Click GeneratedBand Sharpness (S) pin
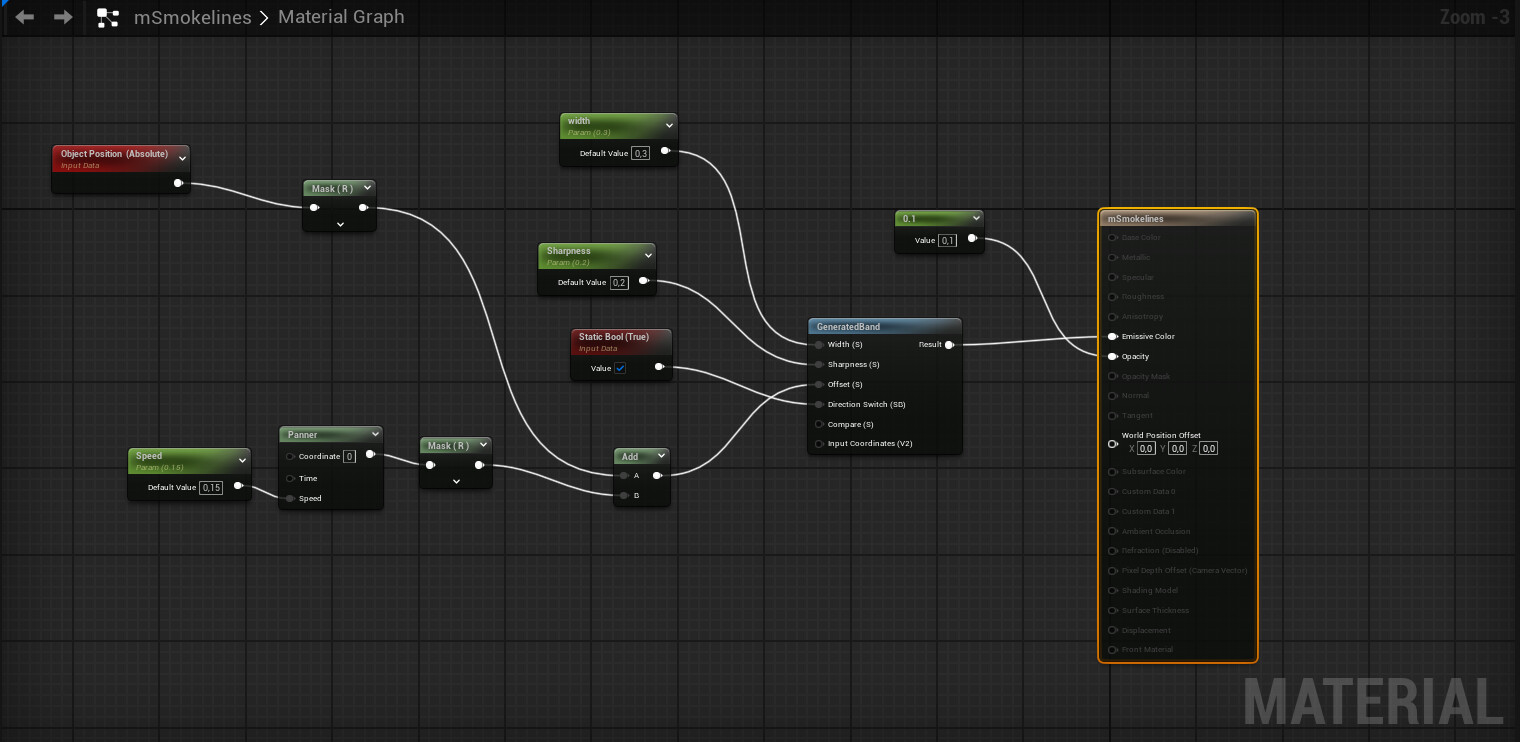 (x=820, y=365)
